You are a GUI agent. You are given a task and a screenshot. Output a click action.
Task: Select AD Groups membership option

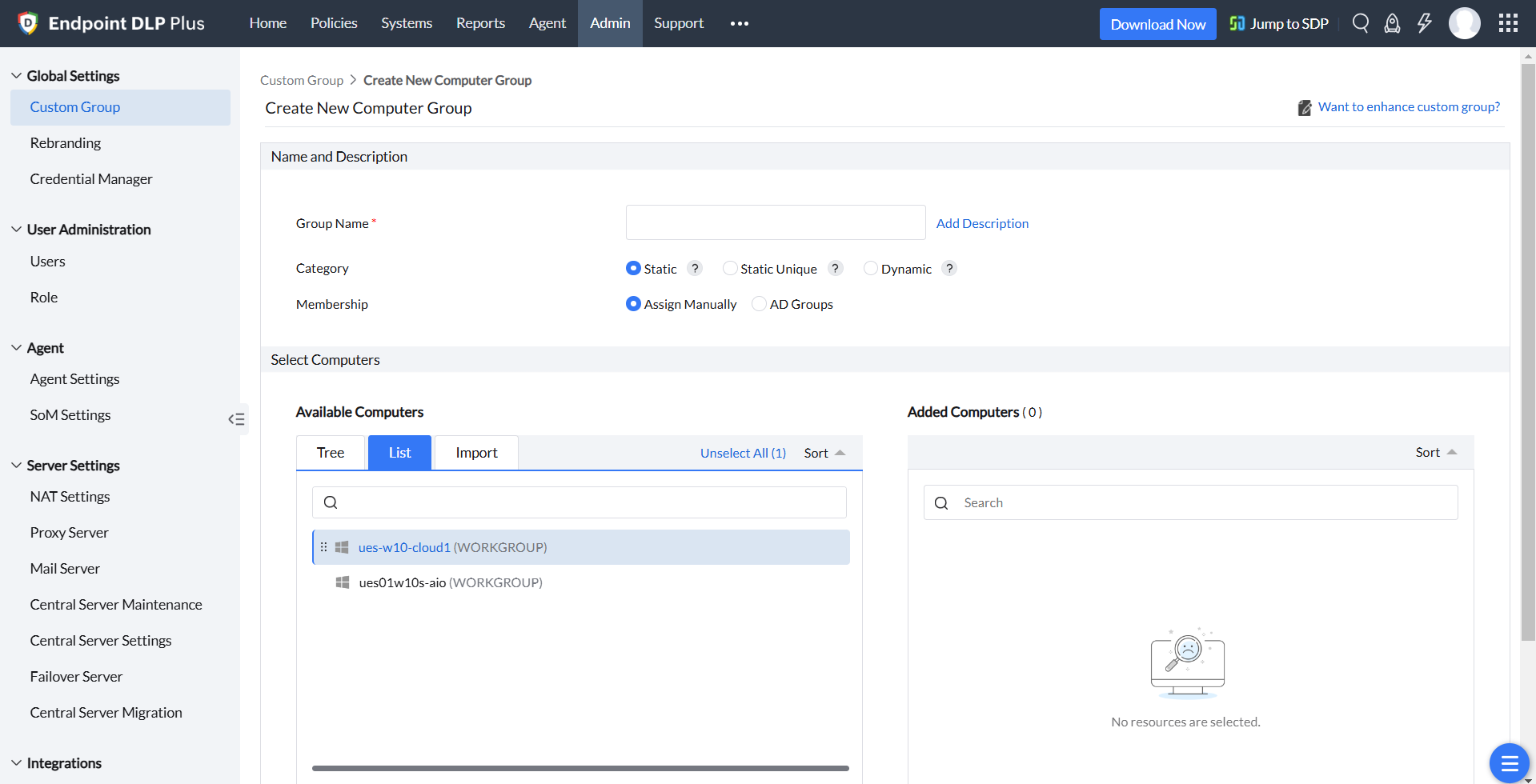click(759, 304)
